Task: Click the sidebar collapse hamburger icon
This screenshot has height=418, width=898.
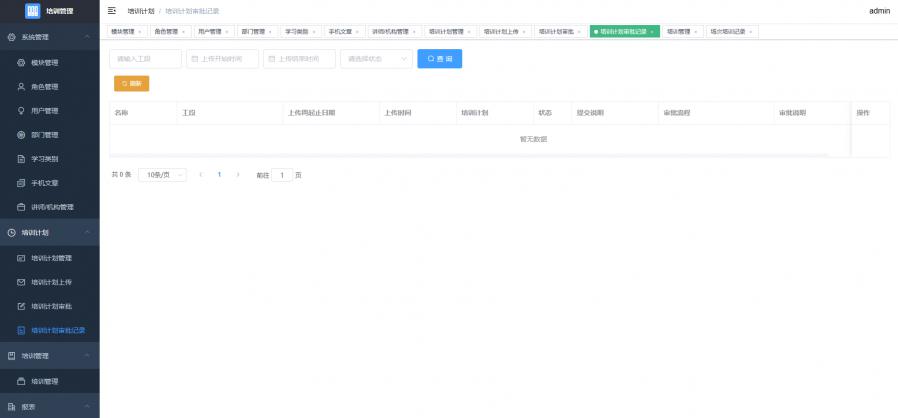Action: [x=112, y=11]
